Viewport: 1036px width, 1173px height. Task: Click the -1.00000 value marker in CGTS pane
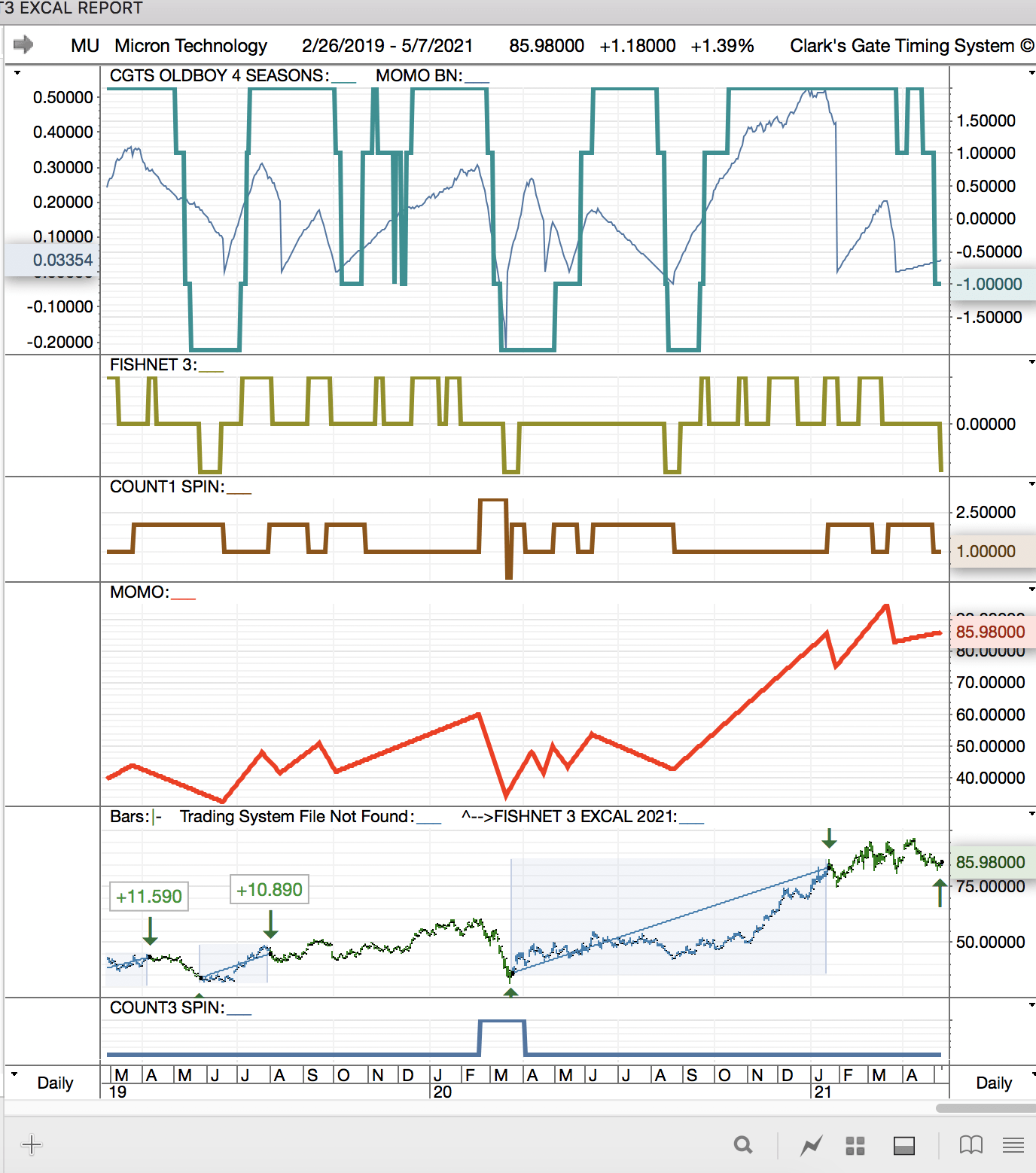coord(993,284)
